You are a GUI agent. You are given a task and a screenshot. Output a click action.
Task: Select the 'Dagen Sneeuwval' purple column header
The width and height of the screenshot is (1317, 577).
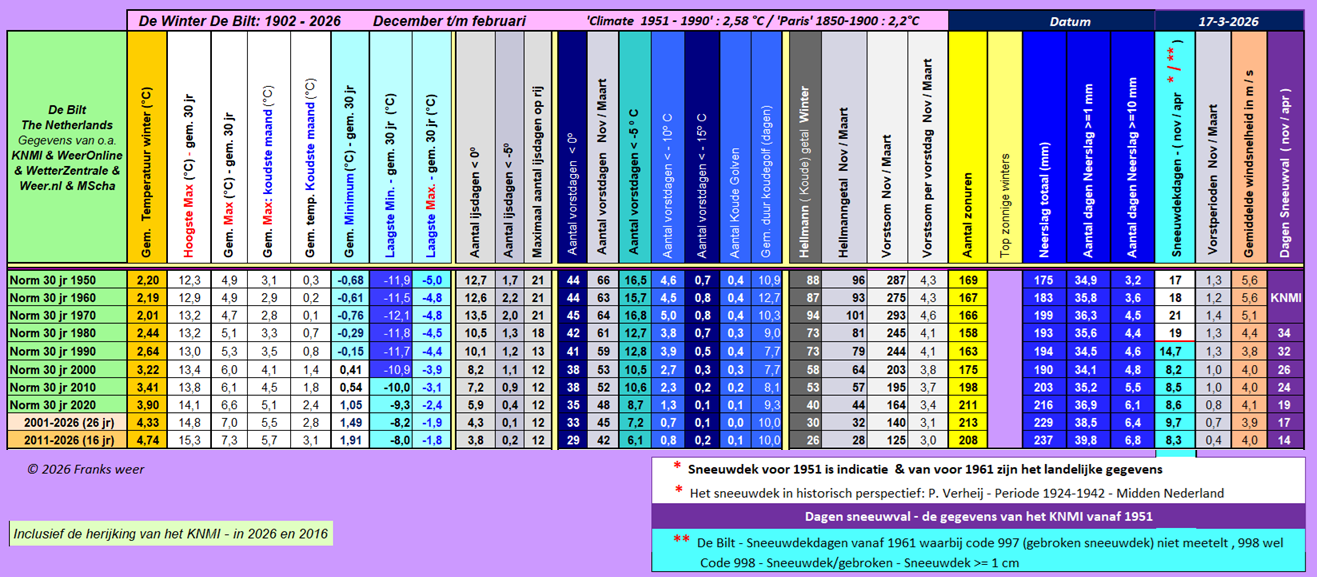point(1285,150)
